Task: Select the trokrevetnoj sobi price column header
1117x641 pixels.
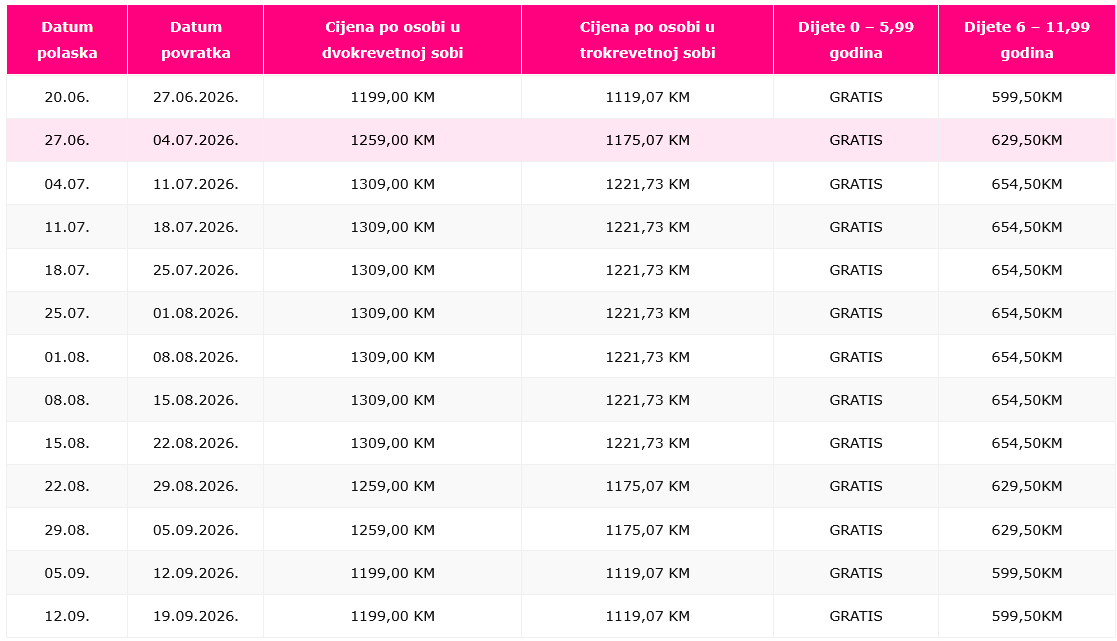Action: coord(647,40)
